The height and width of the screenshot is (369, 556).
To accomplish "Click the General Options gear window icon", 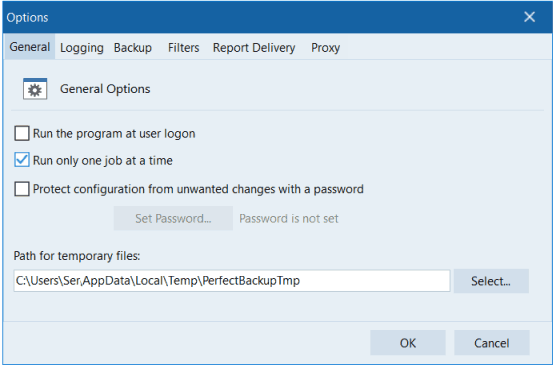I will pos(35,89).
